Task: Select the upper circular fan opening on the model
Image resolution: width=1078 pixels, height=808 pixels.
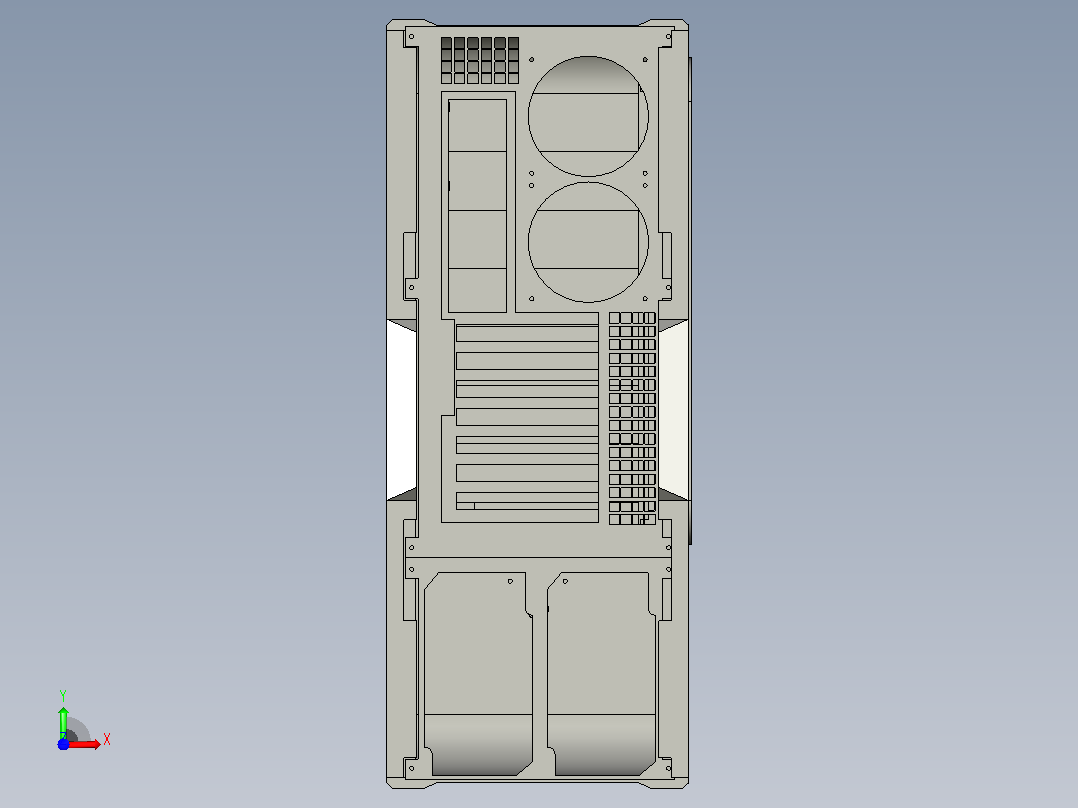Action: point(588,116)
